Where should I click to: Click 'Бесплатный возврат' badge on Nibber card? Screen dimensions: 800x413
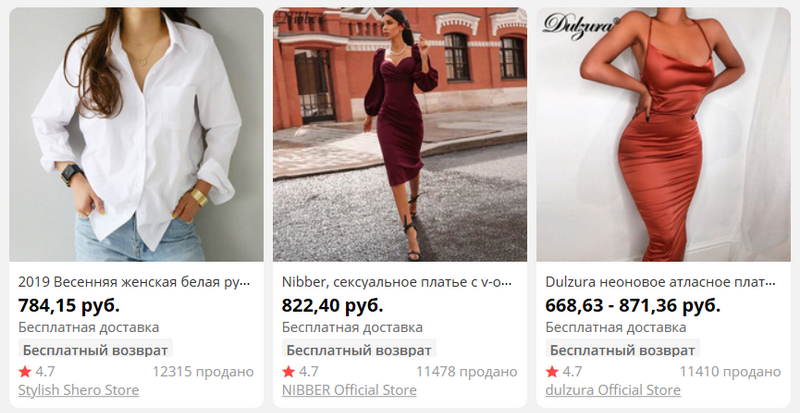point(359,350)
